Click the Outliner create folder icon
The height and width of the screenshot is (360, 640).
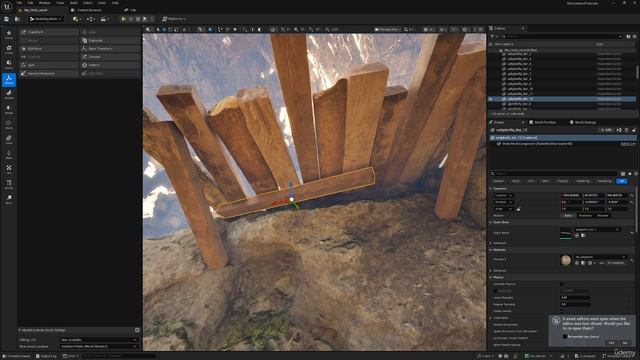tap(628, 36)
